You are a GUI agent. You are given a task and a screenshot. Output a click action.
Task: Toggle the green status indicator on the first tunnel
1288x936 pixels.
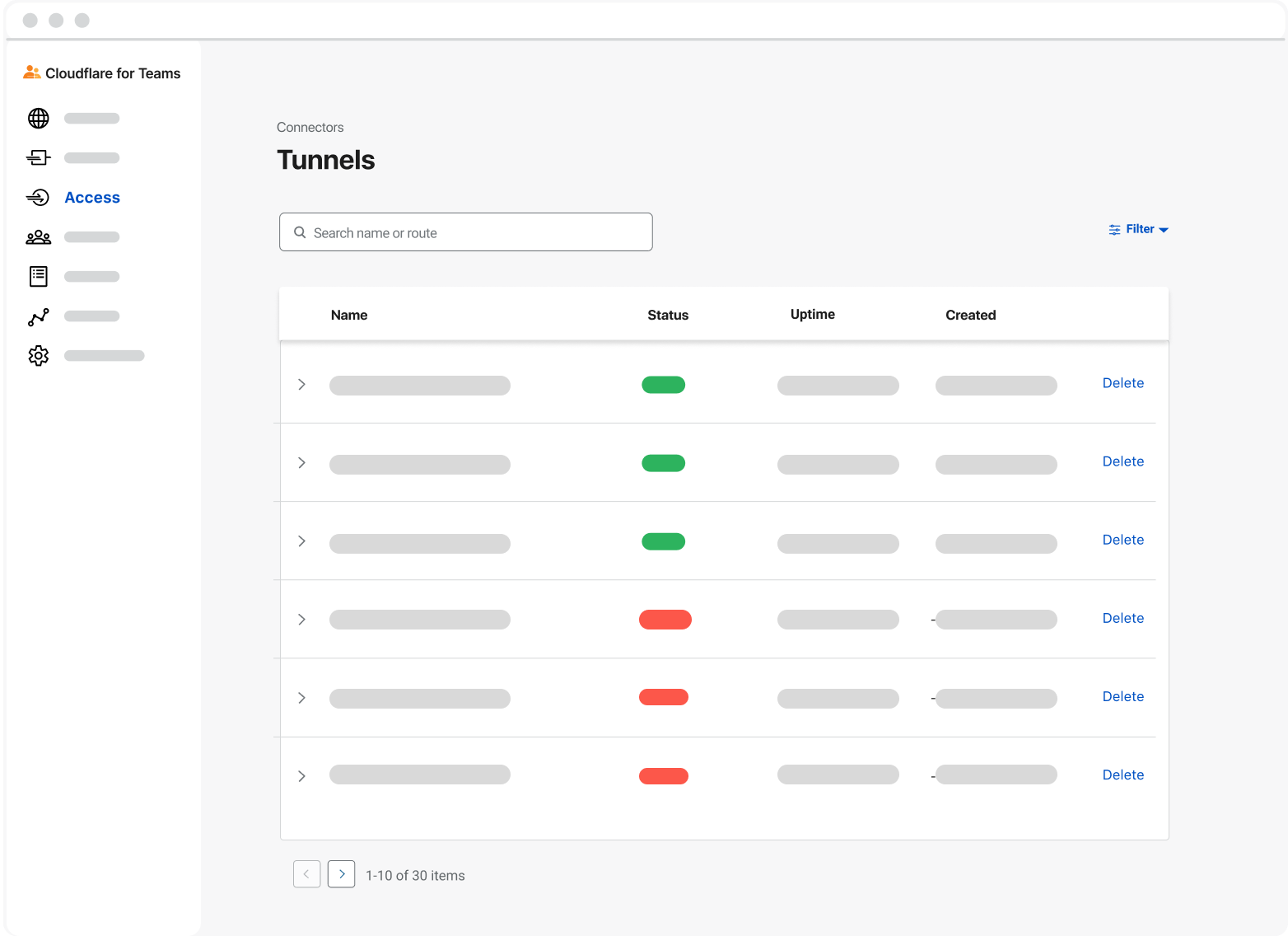click(x=663, y=385)
